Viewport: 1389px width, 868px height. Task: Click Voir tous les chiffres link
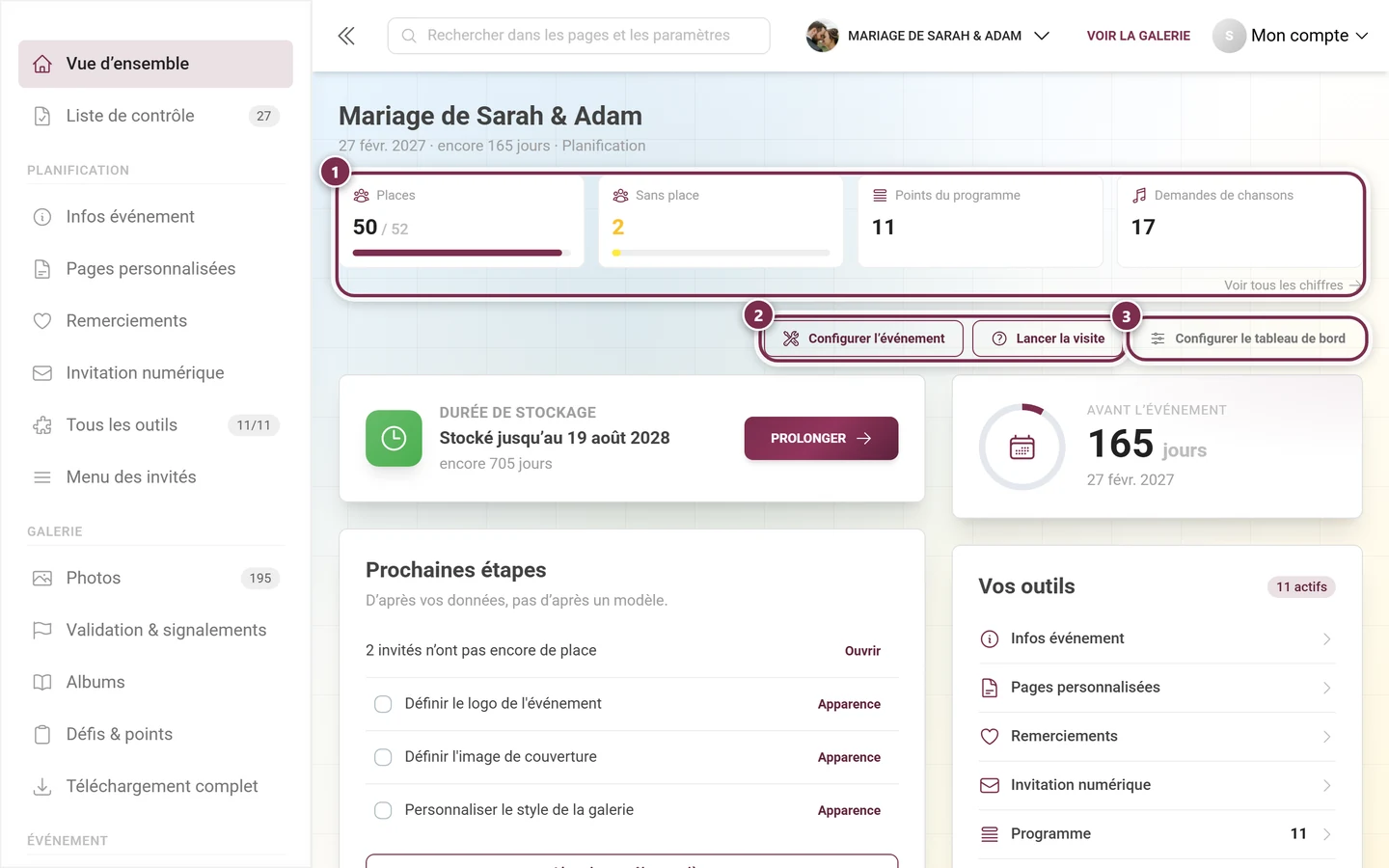tap(1292, 285)
